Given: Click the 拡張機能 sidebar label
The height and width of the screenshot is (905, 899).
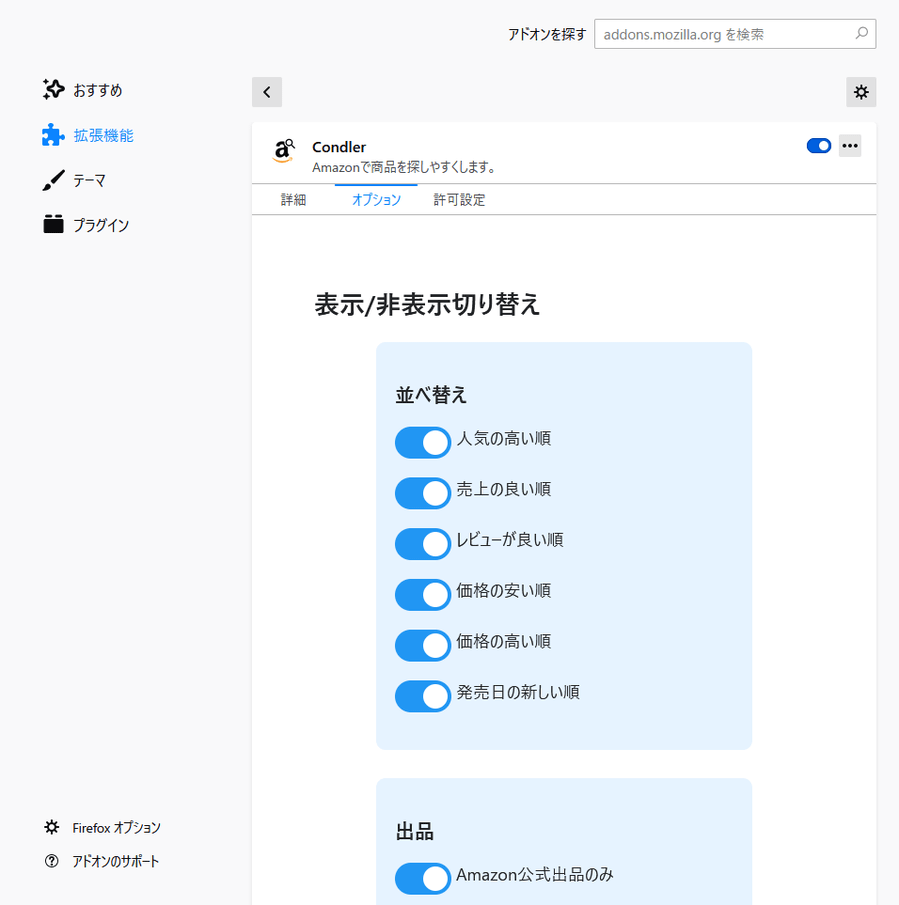Looking at the screenshot, I should point(103,136).
